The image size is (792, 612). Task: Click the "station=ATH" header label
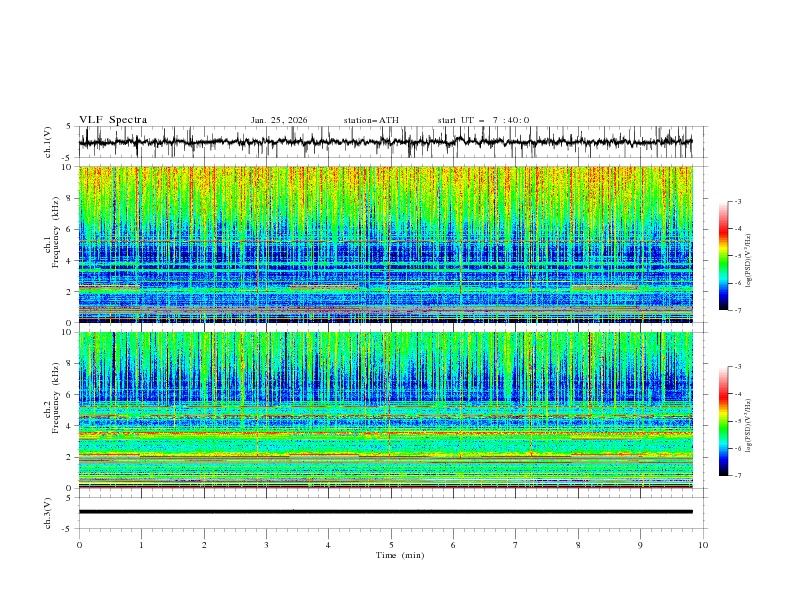[x=371, y=120]
